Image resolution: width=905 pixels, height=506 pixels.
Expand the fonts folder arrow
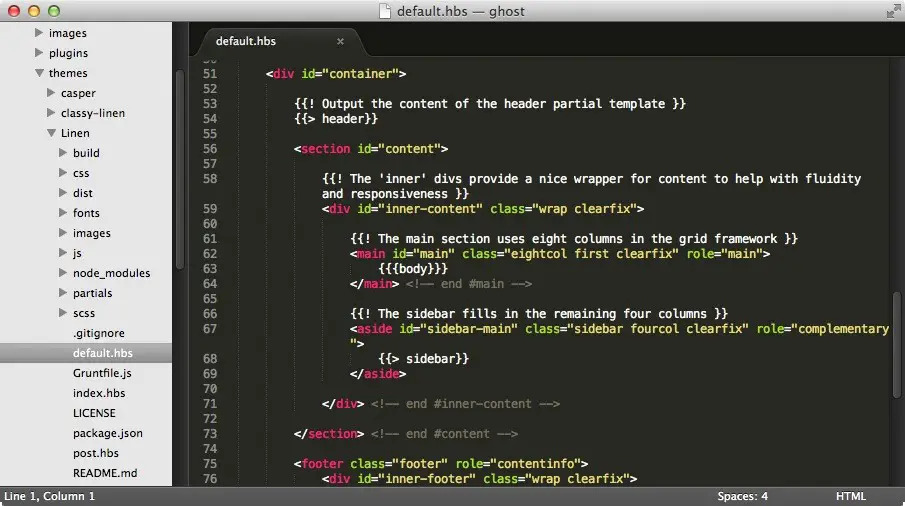[63, 212]
